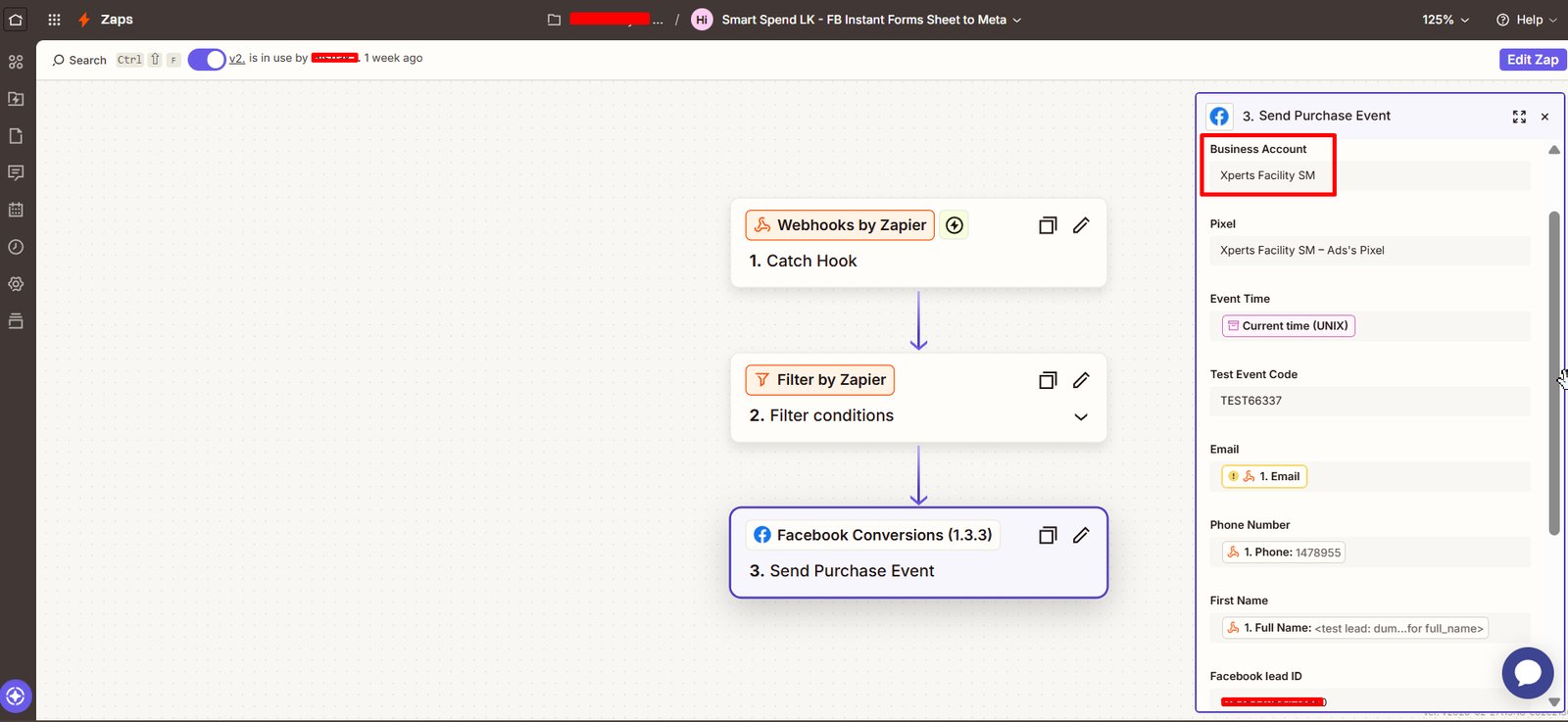
Task: Click the Filter by Zapier app badge
Action: pos(820,380)
